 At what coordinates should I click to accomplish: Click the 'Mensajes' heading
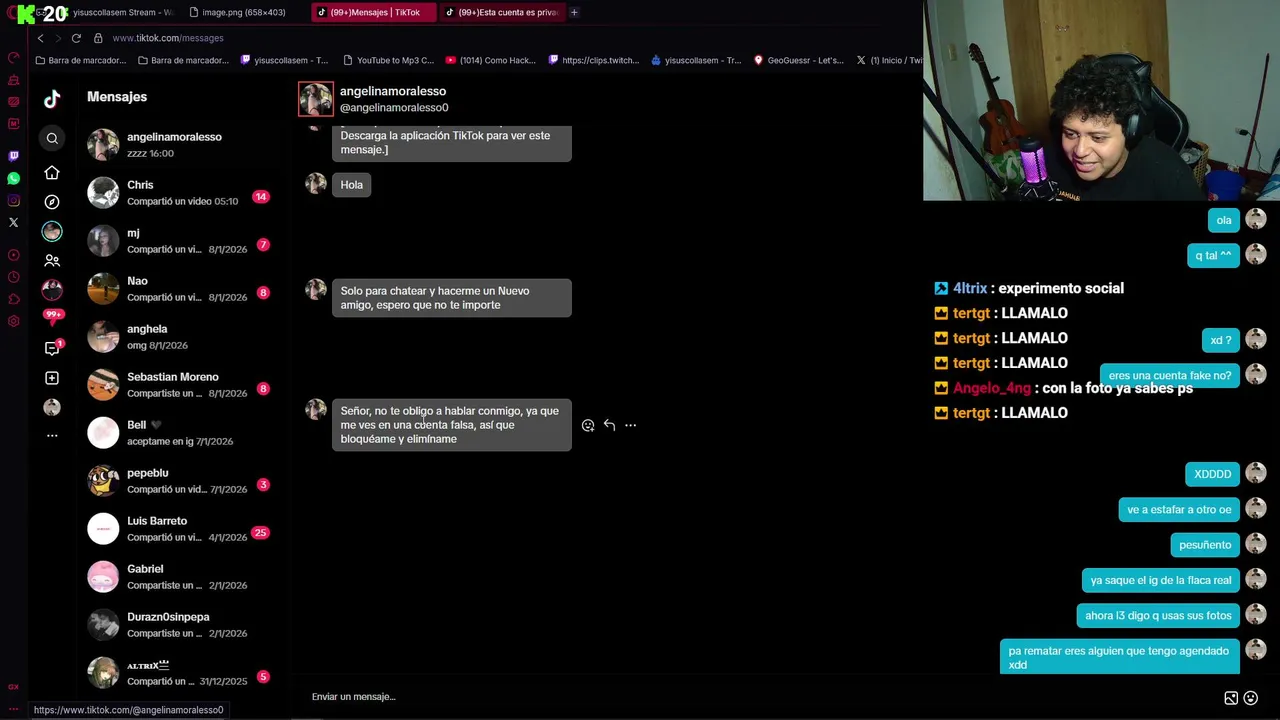click(x=117, y=97)
